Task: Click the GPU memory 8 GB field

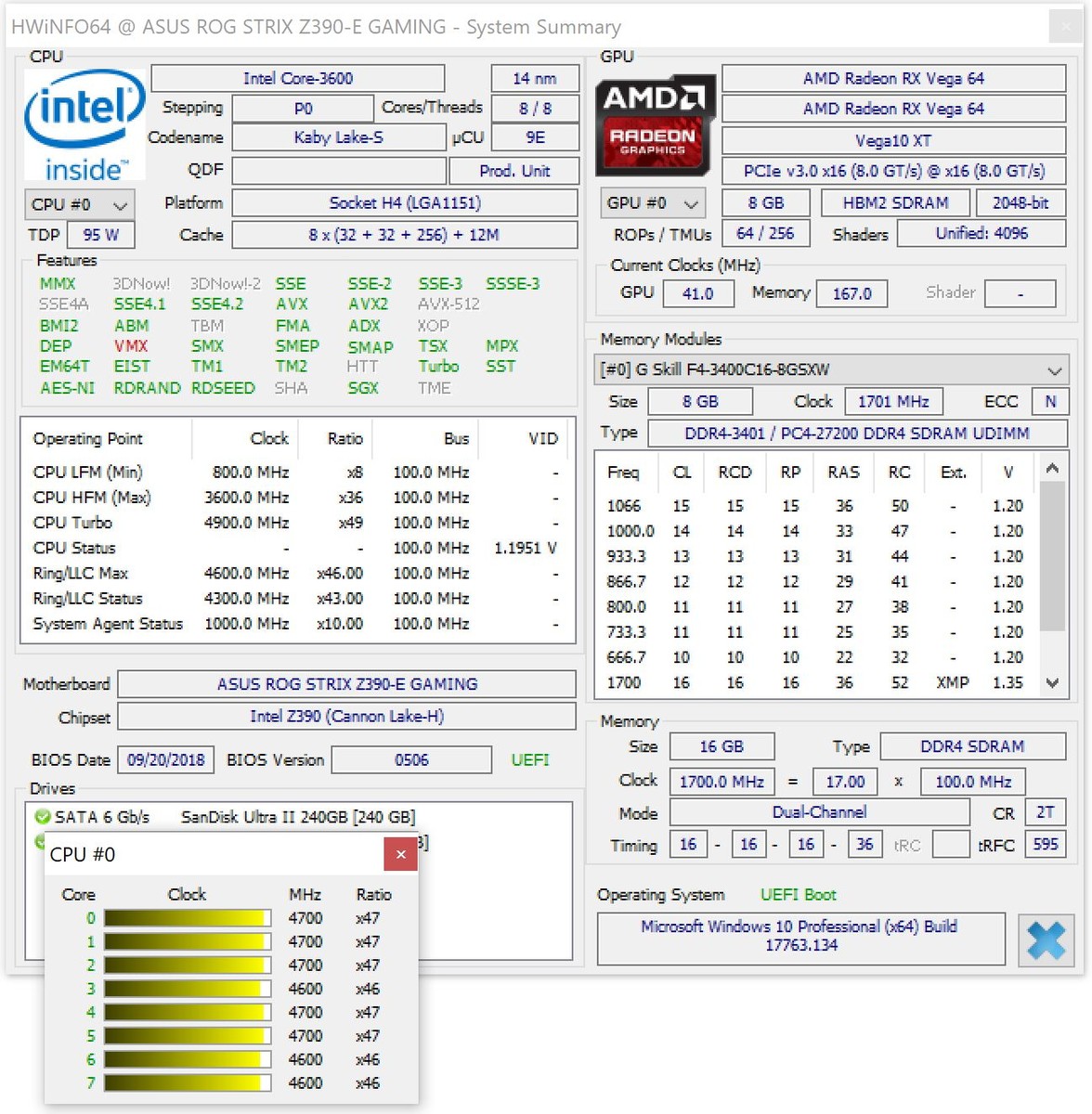Action: tap(765, 202)
